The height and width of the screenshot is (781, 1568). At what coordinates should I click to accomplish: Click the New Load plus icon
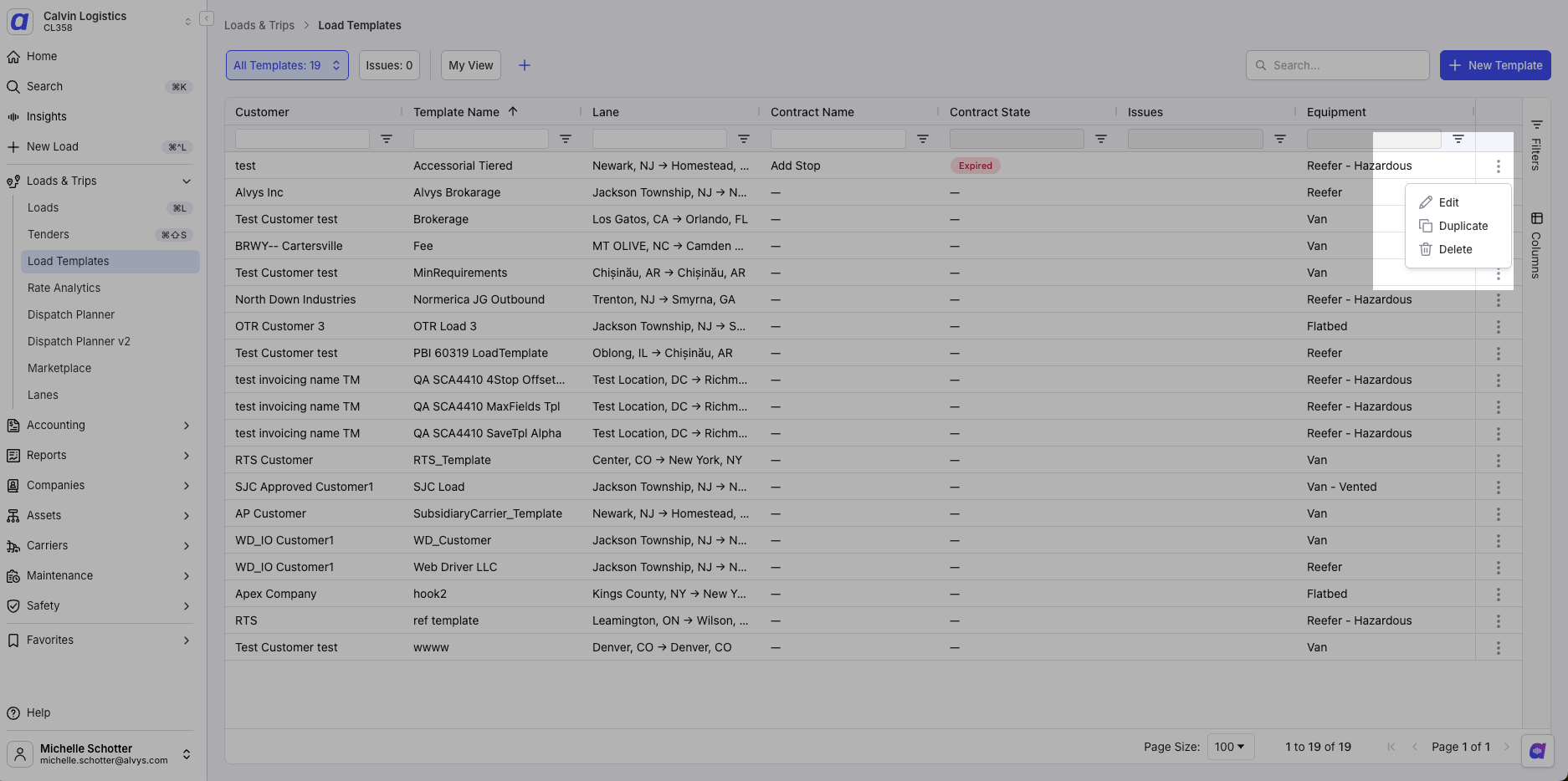[x=13, y=146]
